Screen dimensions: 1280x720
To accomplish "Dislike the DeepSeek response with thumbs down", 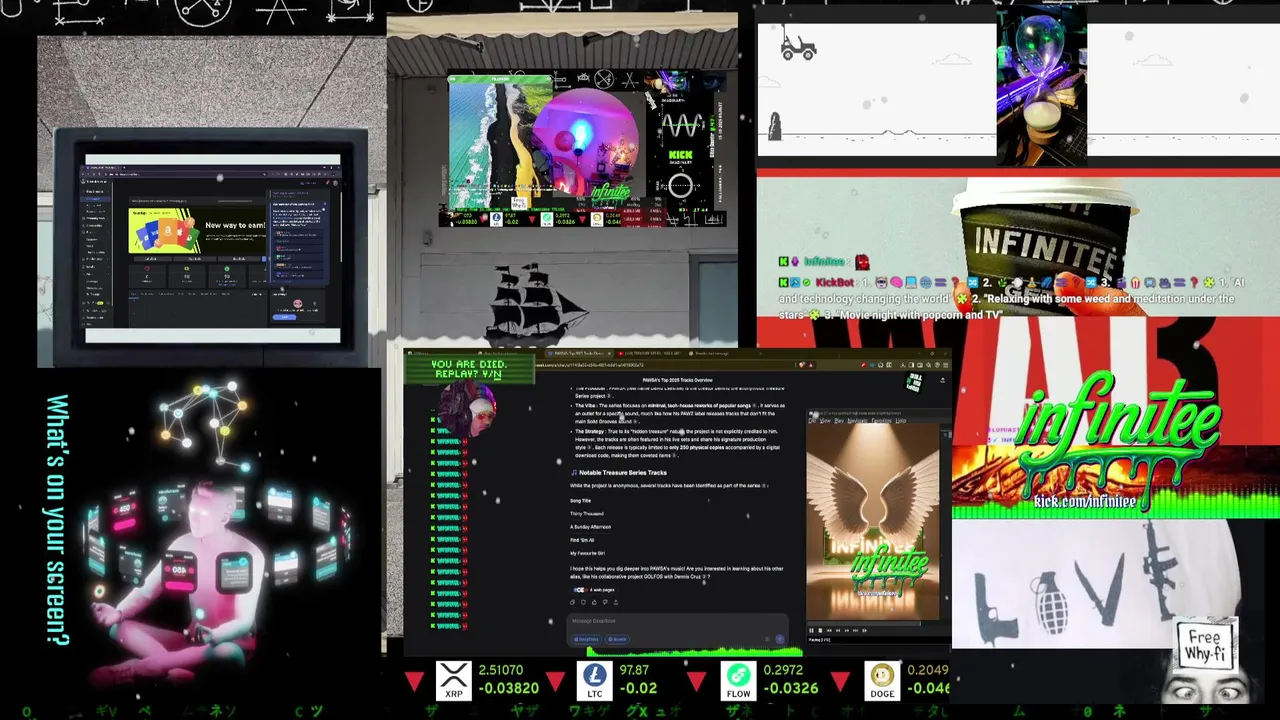I will tap(605, 602).
